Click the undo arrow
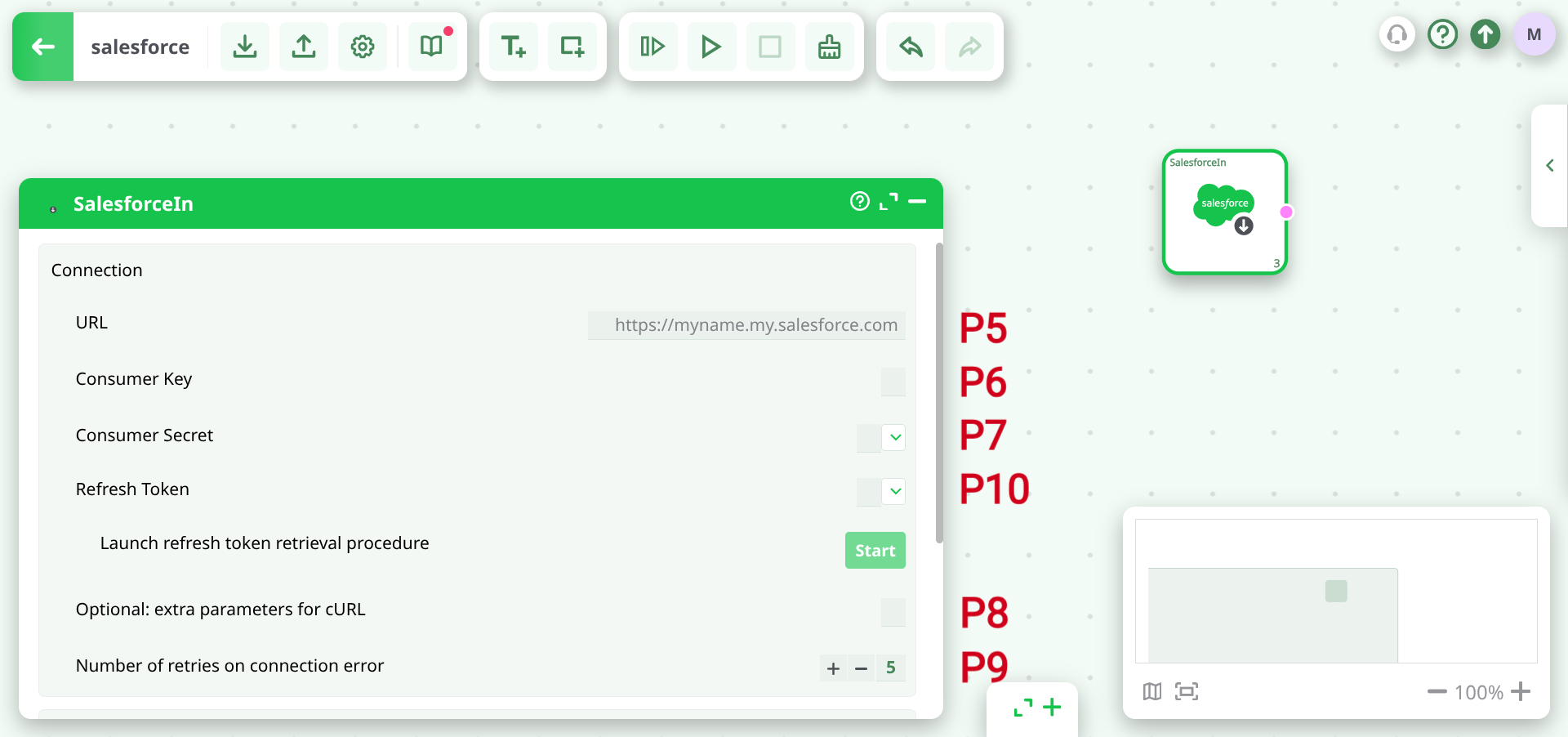1568x737 pixels. tap(911, 47)
